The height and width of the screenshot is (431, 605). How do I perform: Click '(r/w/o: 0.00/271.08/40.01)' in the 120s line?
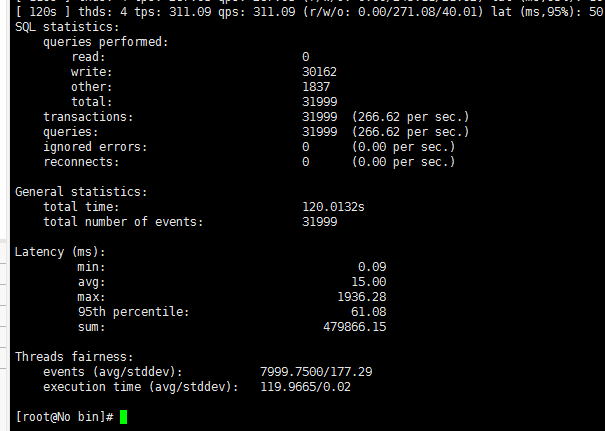pos(393,12)
